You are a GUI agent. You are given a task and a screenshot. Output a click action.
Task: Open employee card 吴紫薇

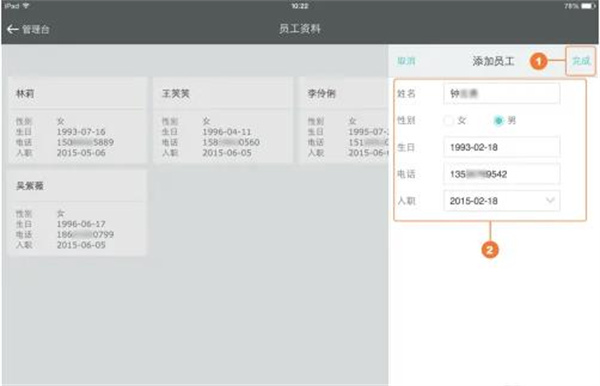coord(77,213)
